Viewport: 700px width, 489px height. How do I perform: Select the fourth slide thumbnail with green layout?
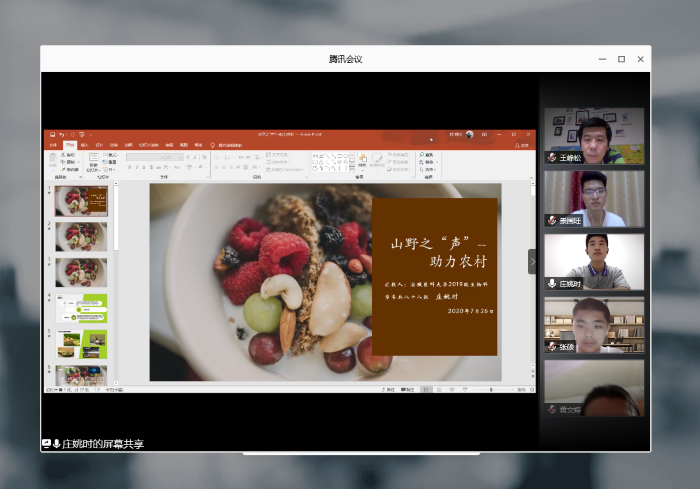pos(81,309)
